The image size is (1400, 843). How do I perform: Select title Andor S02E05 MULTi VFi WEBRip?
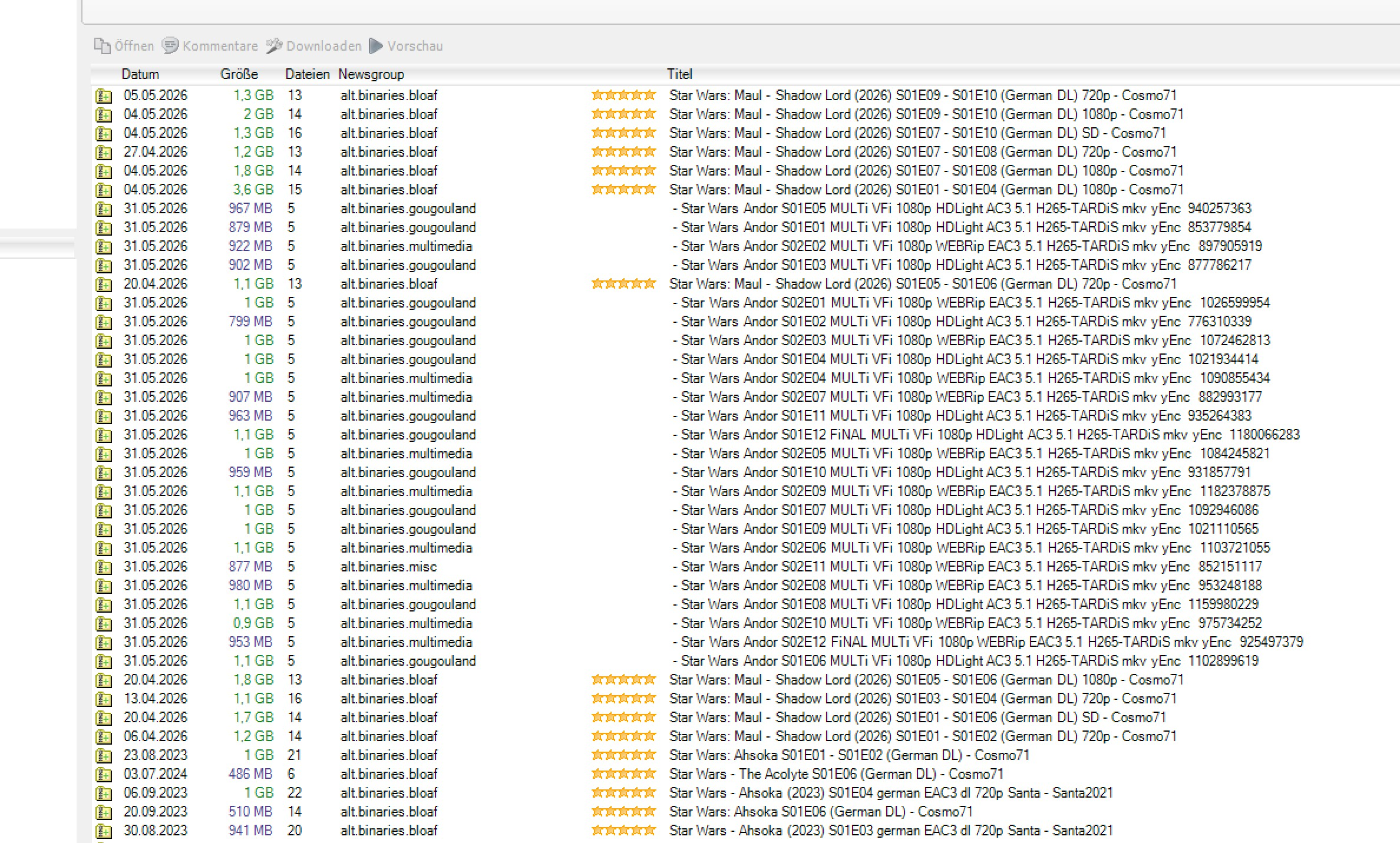pyautogui.click(x=972, y=454)
